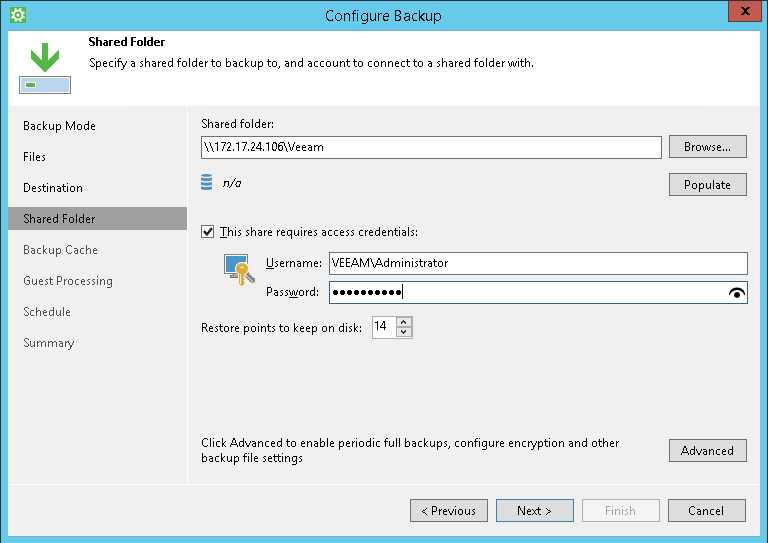Click the Shared folder path field
Viewport: 768px width, 543px height.
point(431,147)
